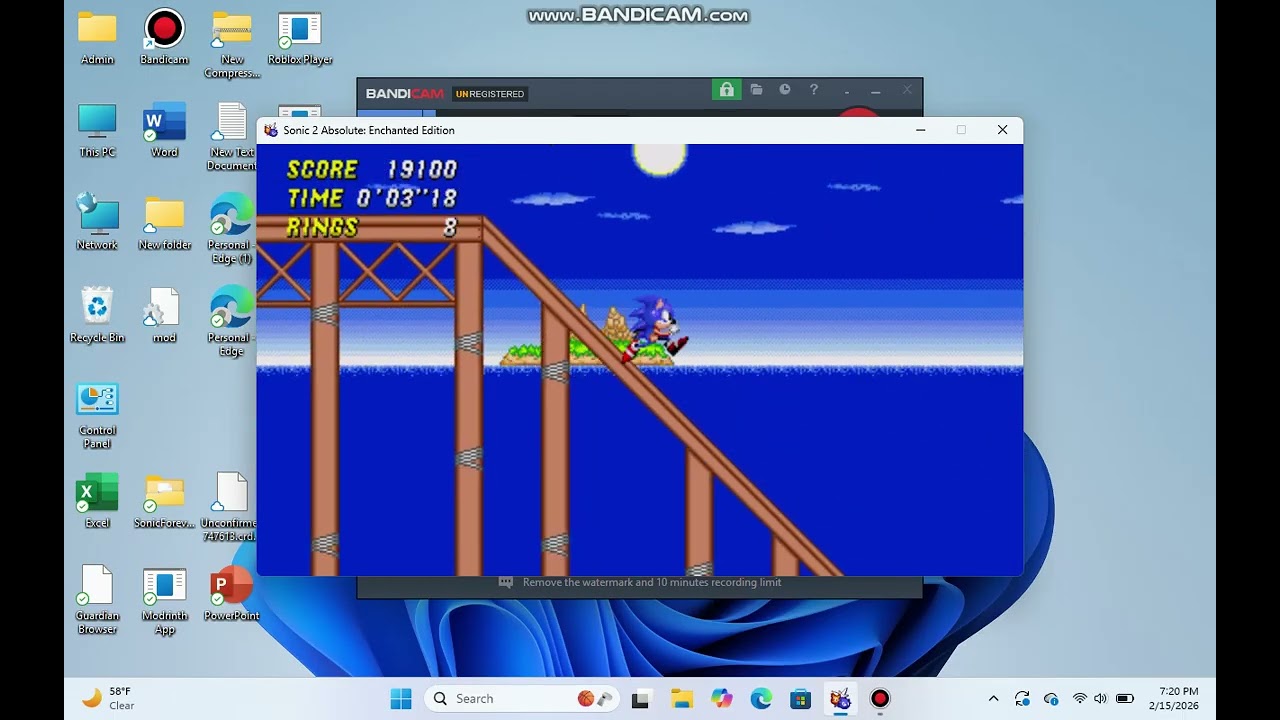
Task: Click the UNREGISTERED label in Bandicam
Action: pos(490,94)
